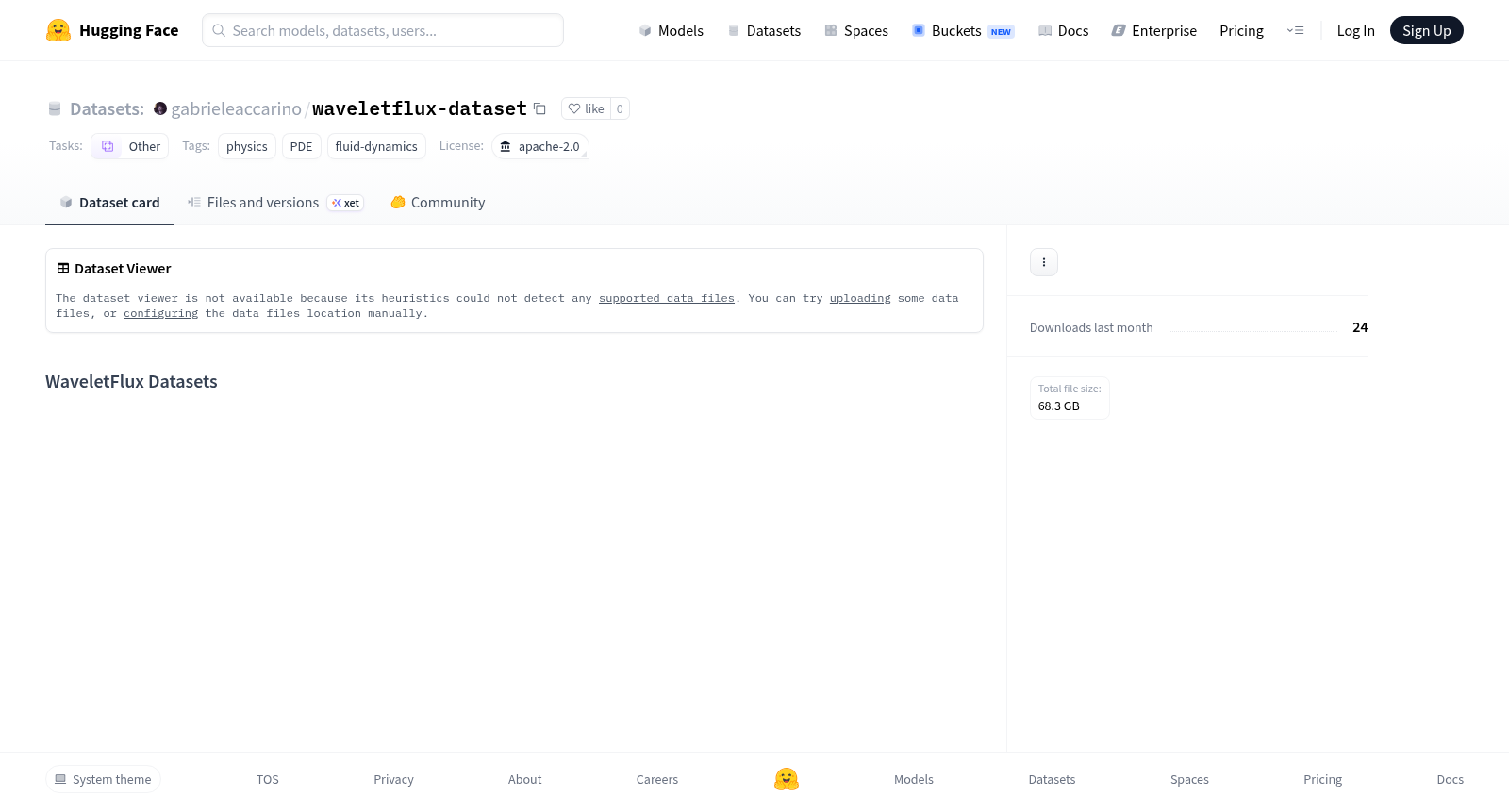Open Models in top navigation
Viewport: 1509px width, 812px height.
[x=671, y=30]
